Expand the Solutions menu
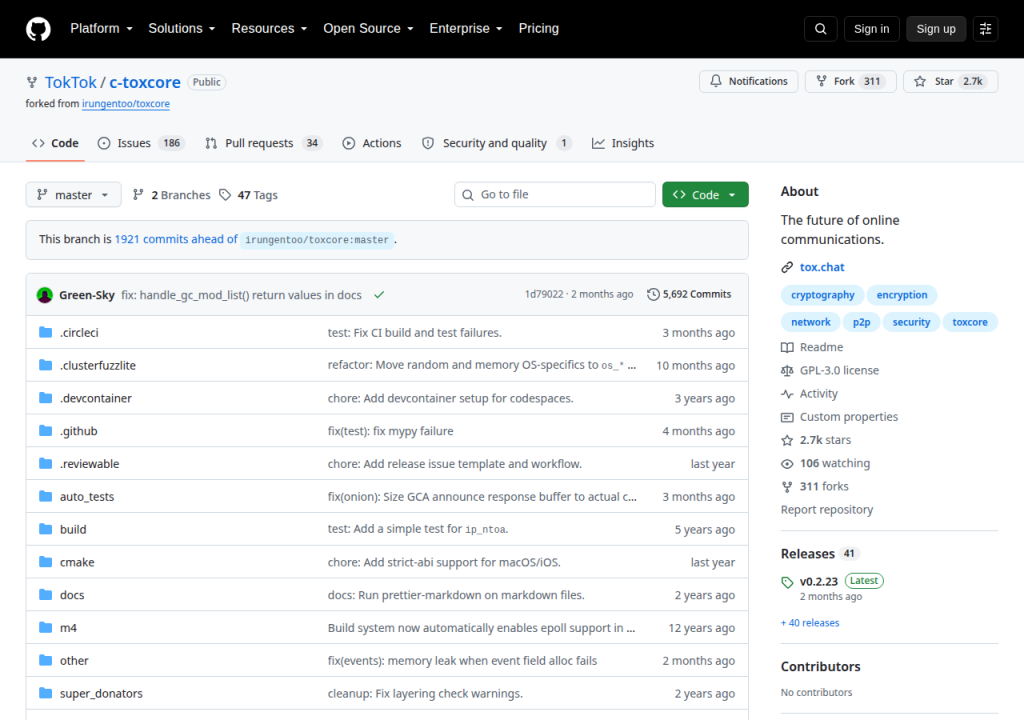 click(182, 29)
